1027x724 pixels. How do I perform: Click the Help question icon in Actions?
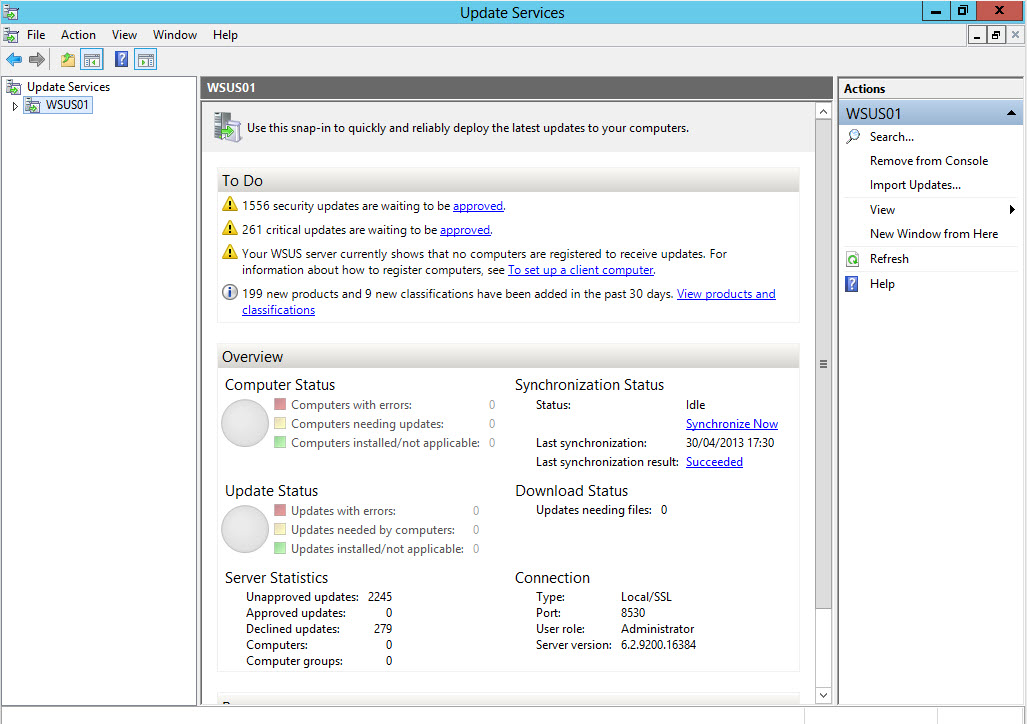(x=851, y=284)
